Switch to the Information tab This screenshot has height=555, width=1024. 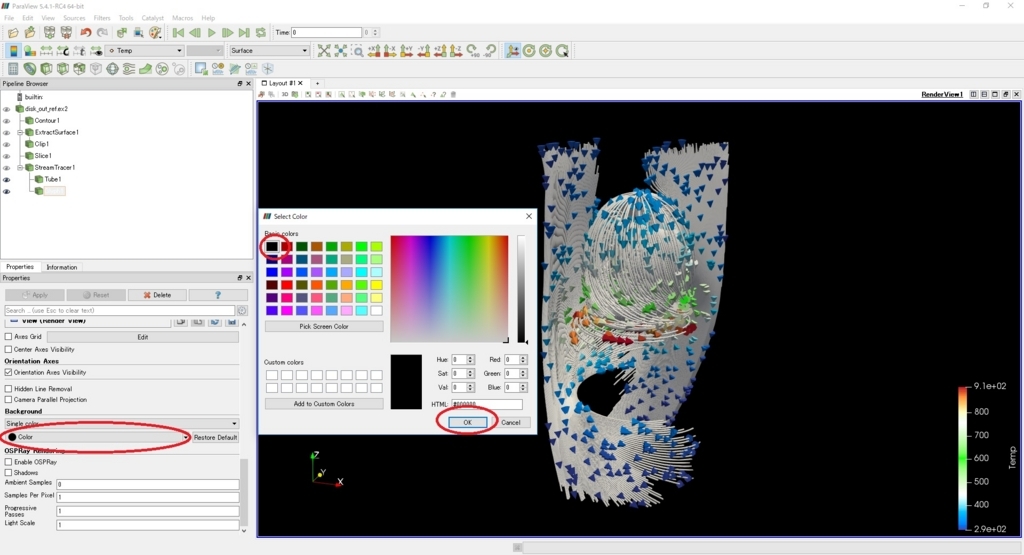tap(61, 267)
